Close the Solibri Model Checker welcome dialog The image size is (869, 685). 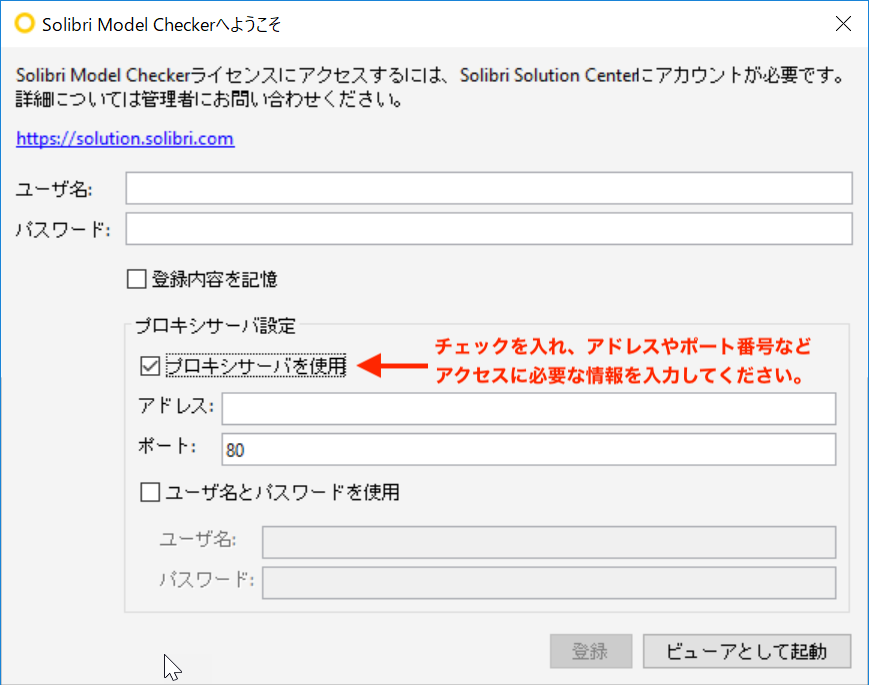[x=843, y=24]
